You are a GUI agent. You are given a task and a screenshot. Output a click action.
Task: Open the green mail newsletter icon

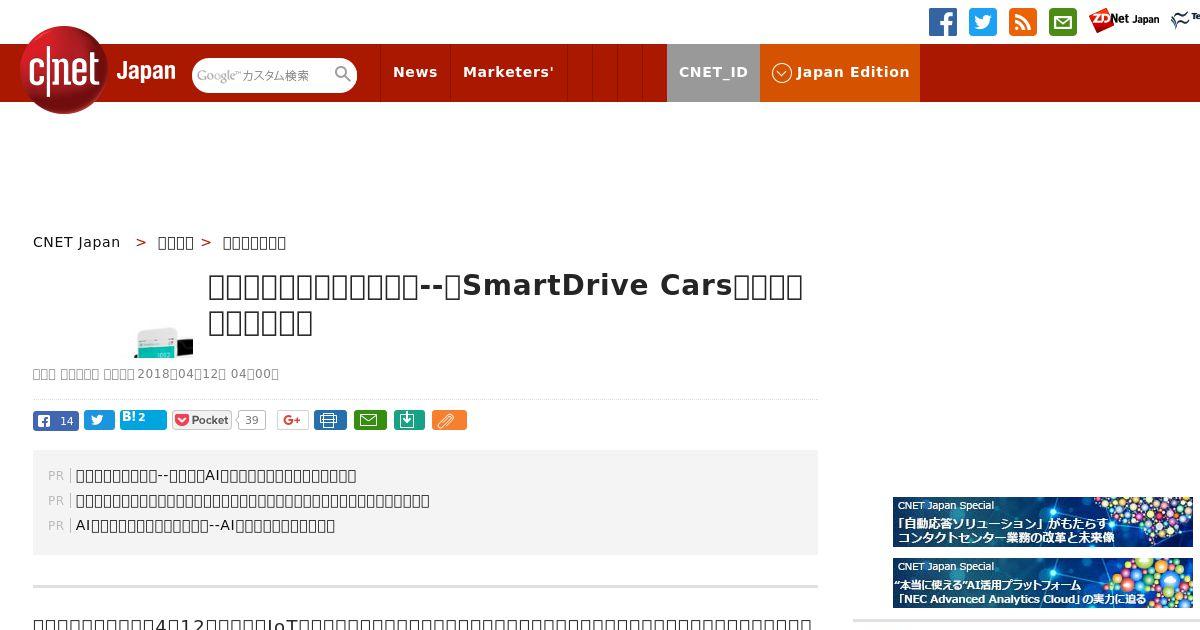point(1063,22)
